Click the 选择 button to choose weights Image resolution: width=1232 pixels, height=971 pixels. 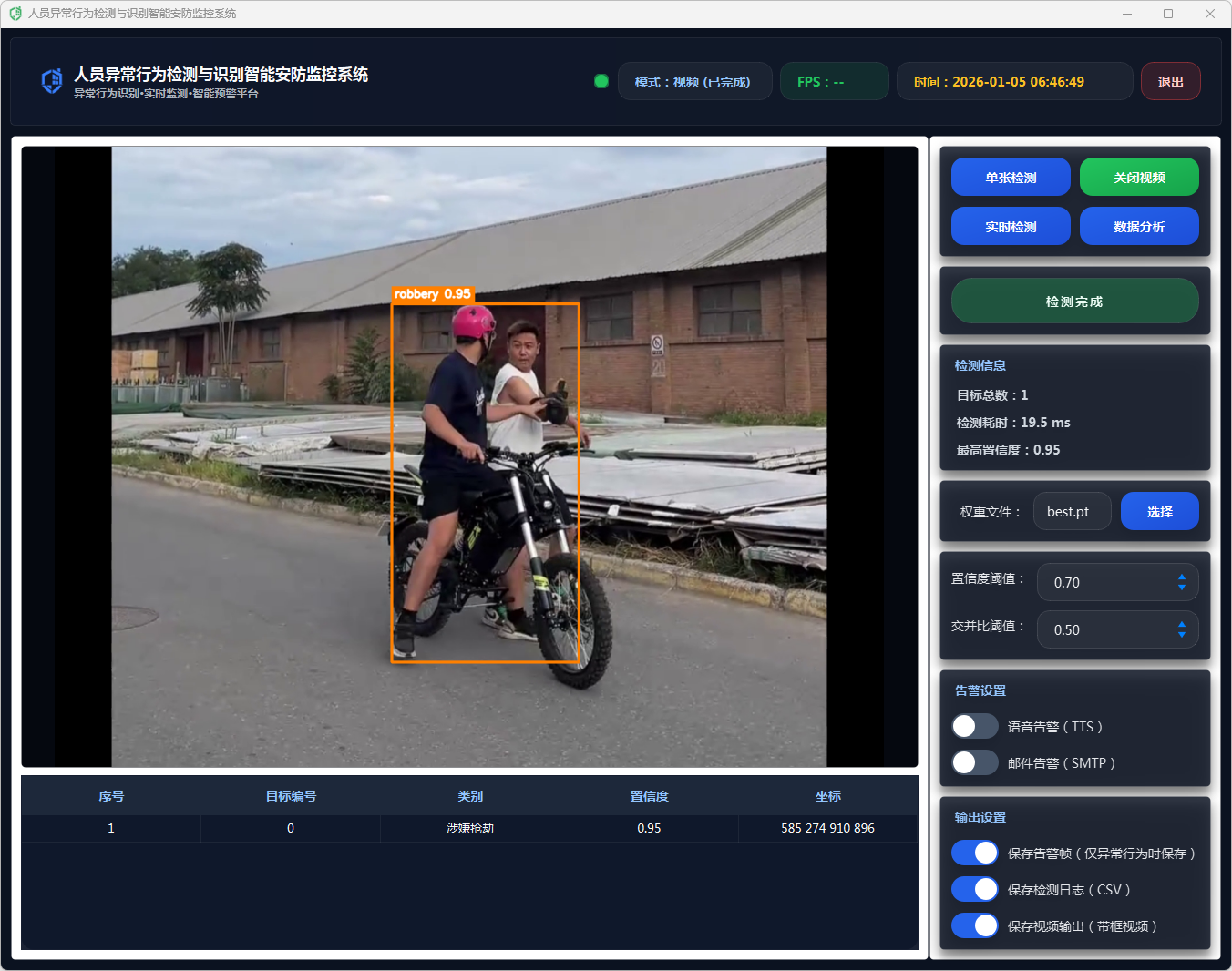coord(1159,511)
